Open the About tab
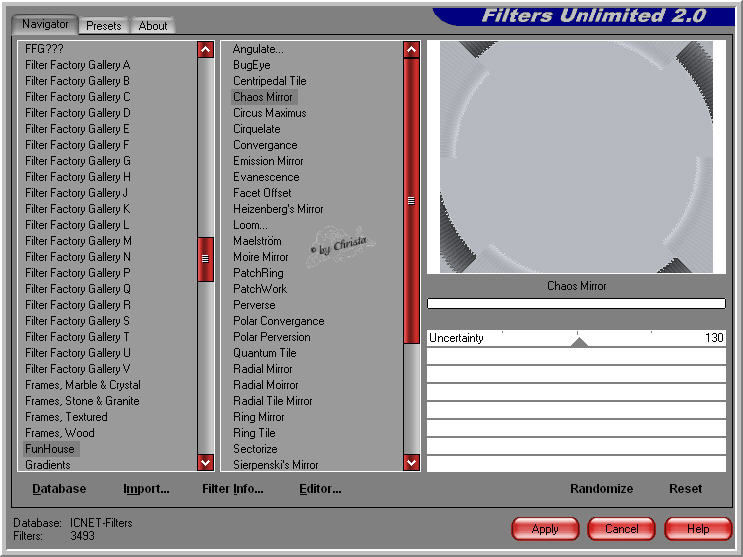 coord(153,26)
